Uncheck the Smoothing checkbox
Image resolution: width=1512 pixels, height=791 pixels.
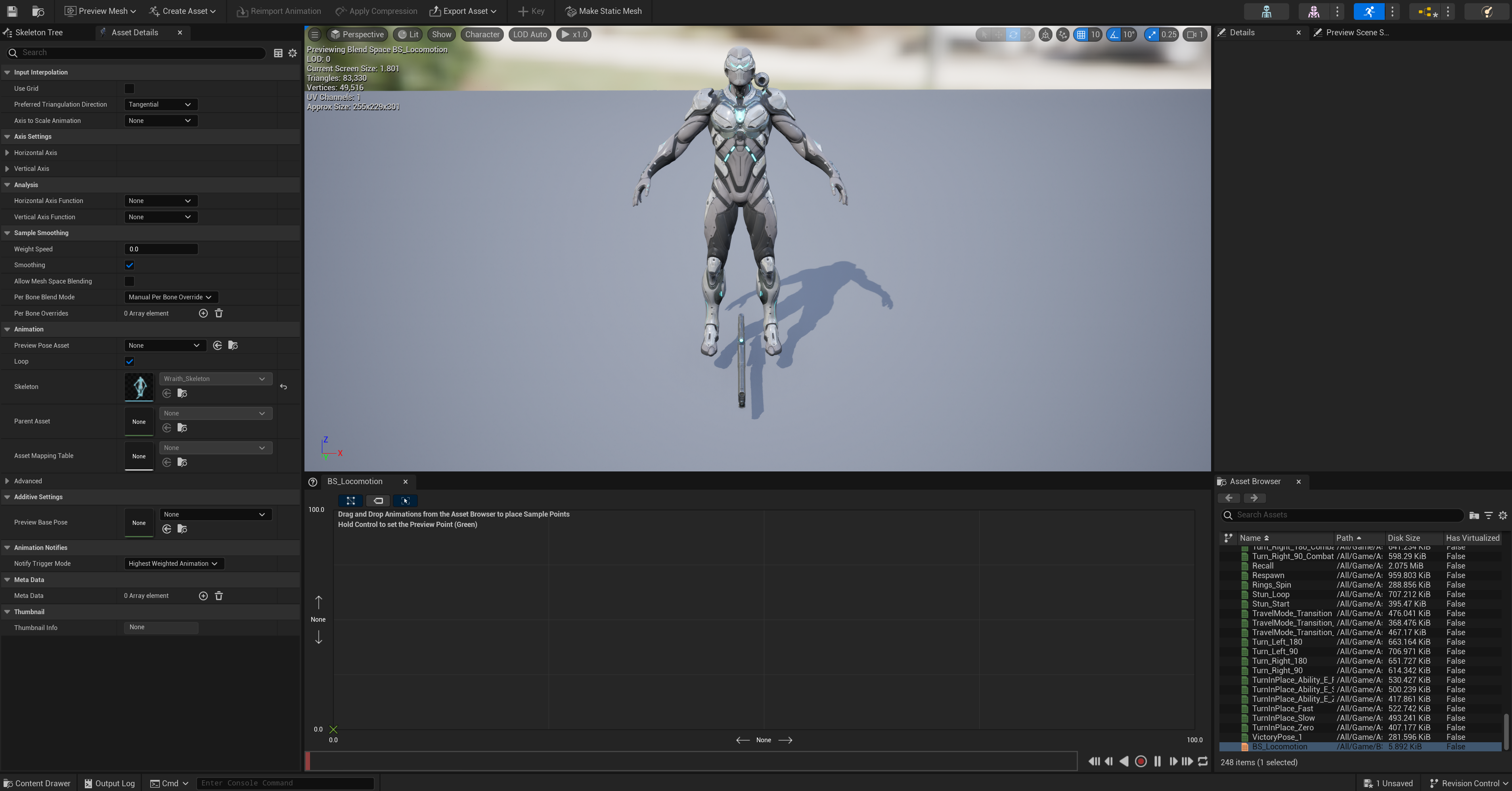coord(129,265)
